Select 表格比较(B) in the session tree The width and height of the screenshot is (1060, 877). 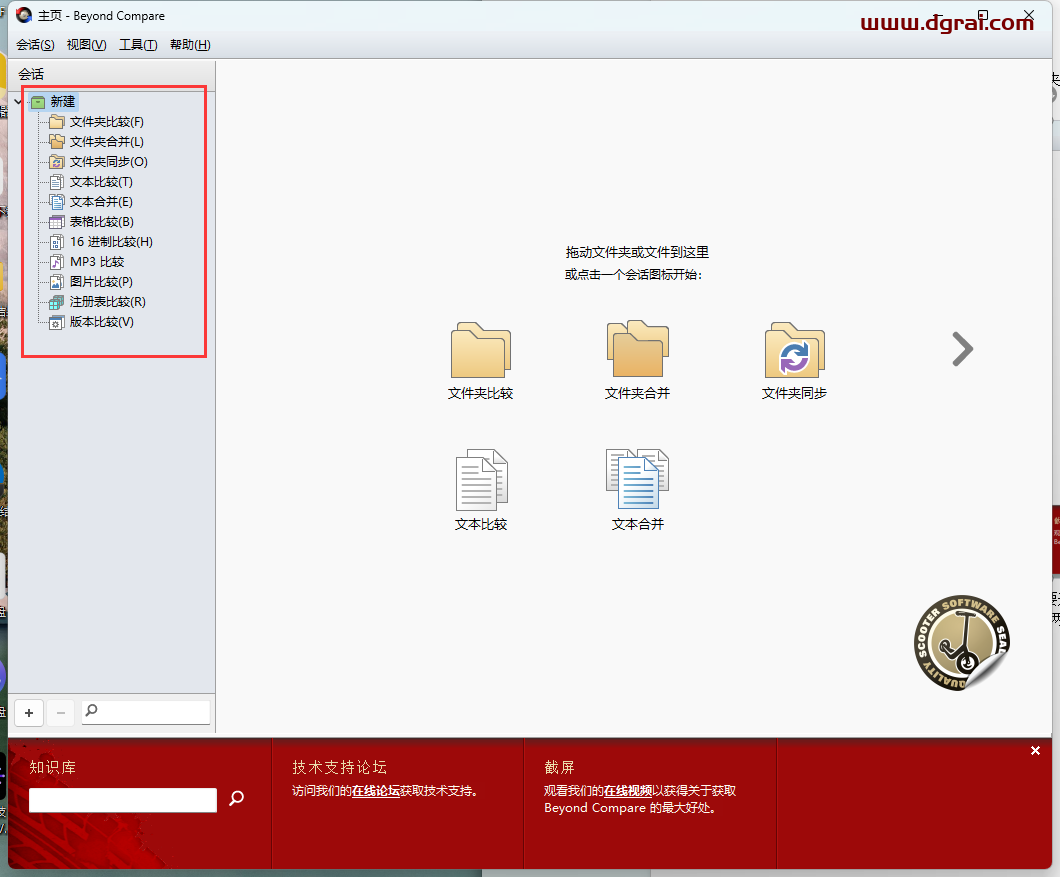[x=101, y=222]
